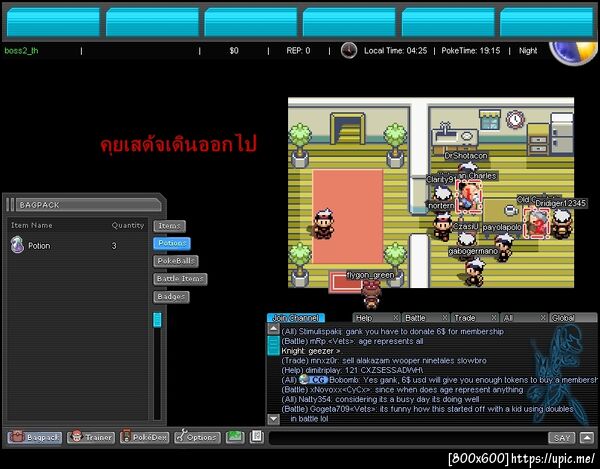Click the dimitriplay Help message
The width and height of the screenshot is (600, 469).
pyautogui.click(x=352, y=370)
